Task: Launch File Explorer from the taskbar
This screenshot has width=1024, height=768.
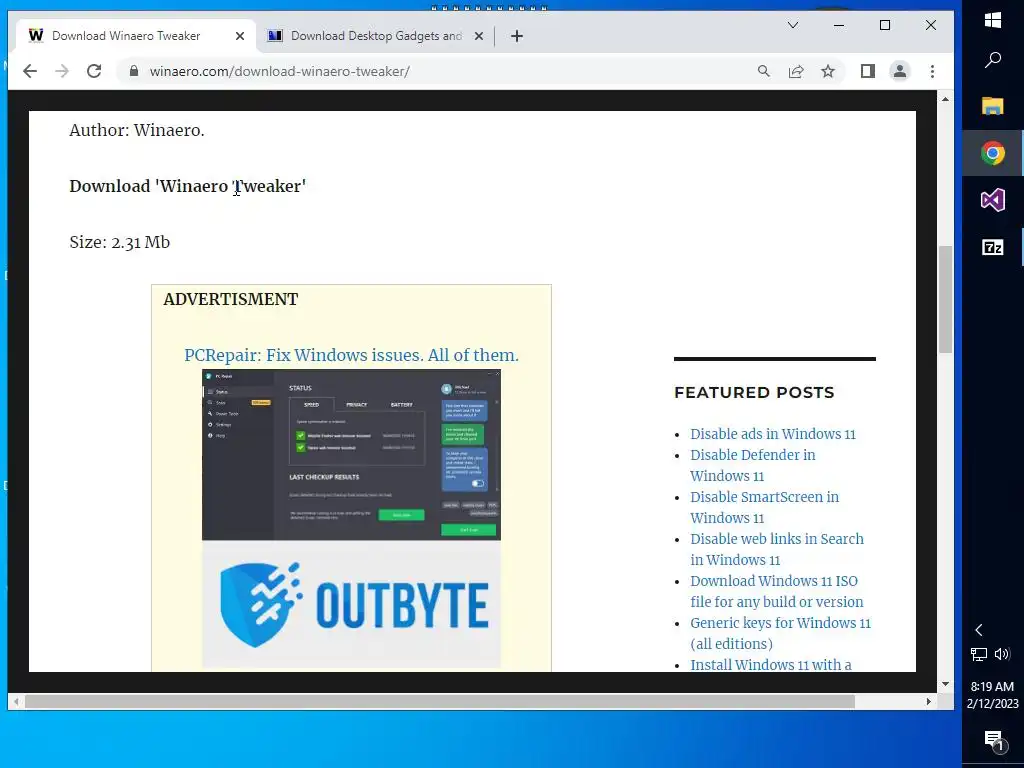Action: click(x=993, y=106)
